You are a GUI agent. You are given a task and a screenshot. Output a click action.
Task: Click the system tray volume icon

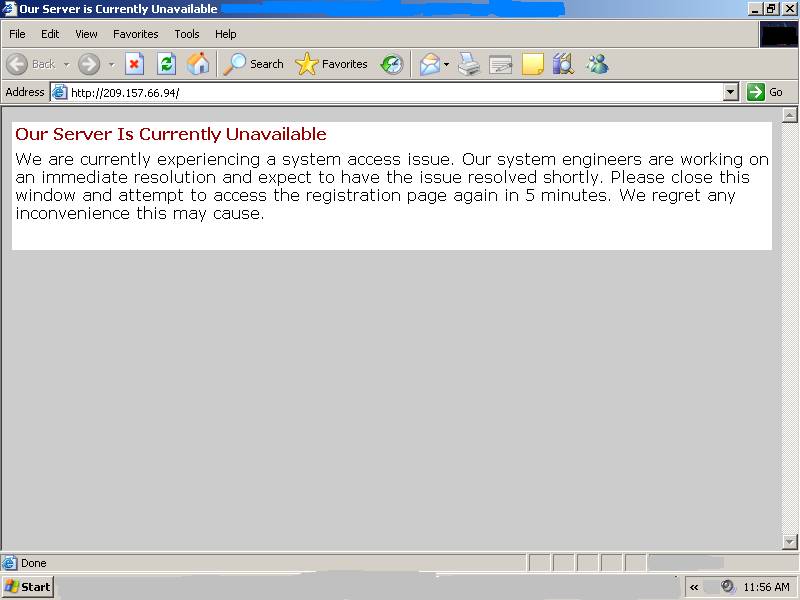coord(728,587)
